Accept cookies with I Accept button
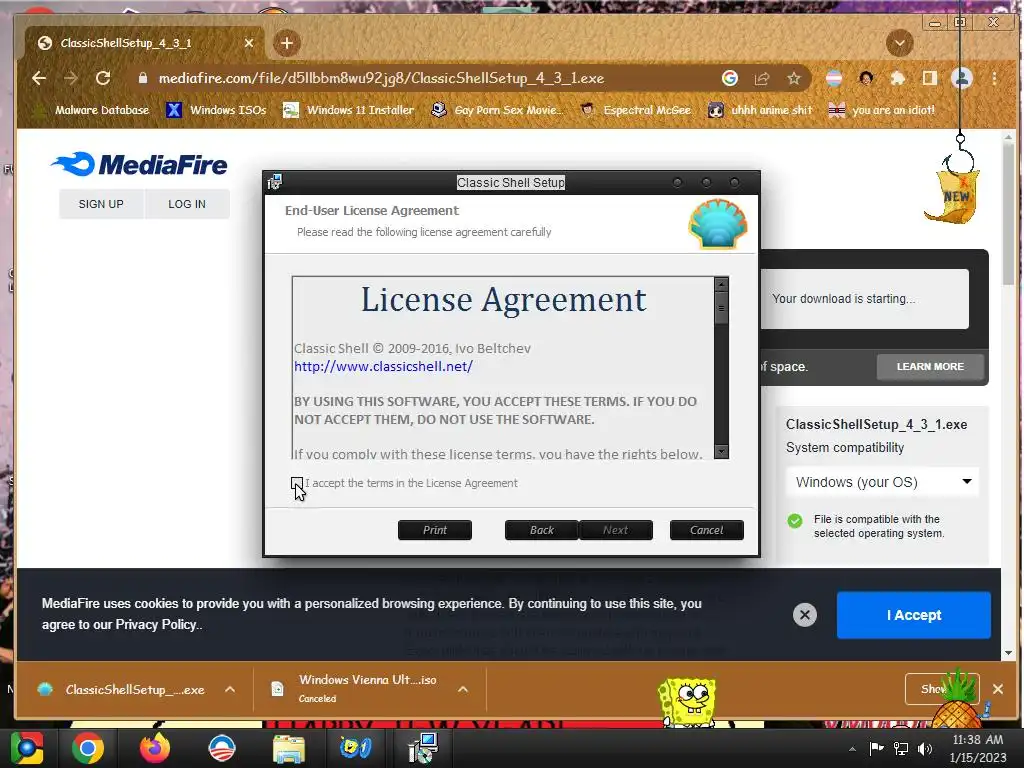This screenshot has width=1024, height=768. click(x=914, y=615)
